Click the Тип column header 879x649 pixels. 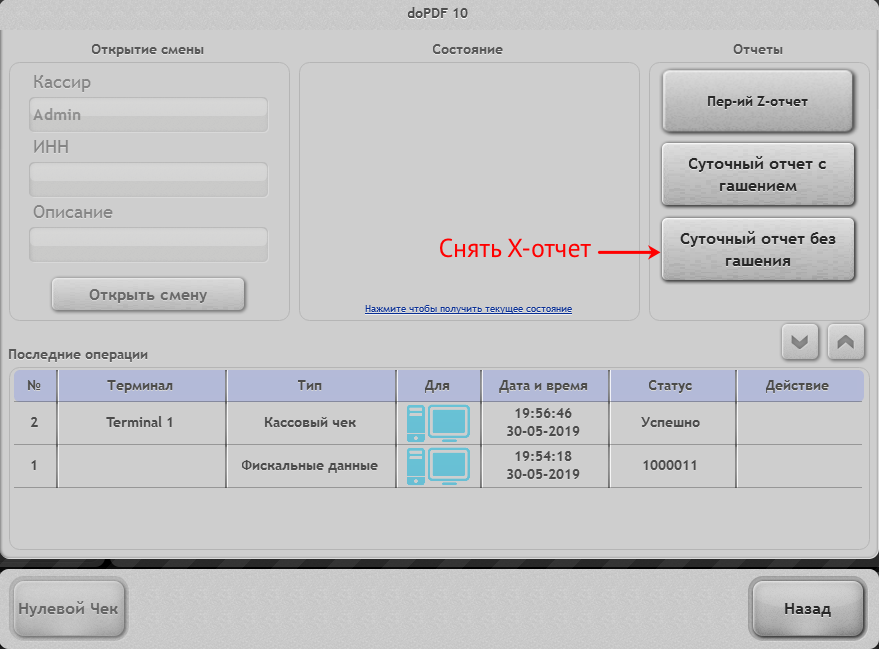pyautogui.click(x=311, y=386)
